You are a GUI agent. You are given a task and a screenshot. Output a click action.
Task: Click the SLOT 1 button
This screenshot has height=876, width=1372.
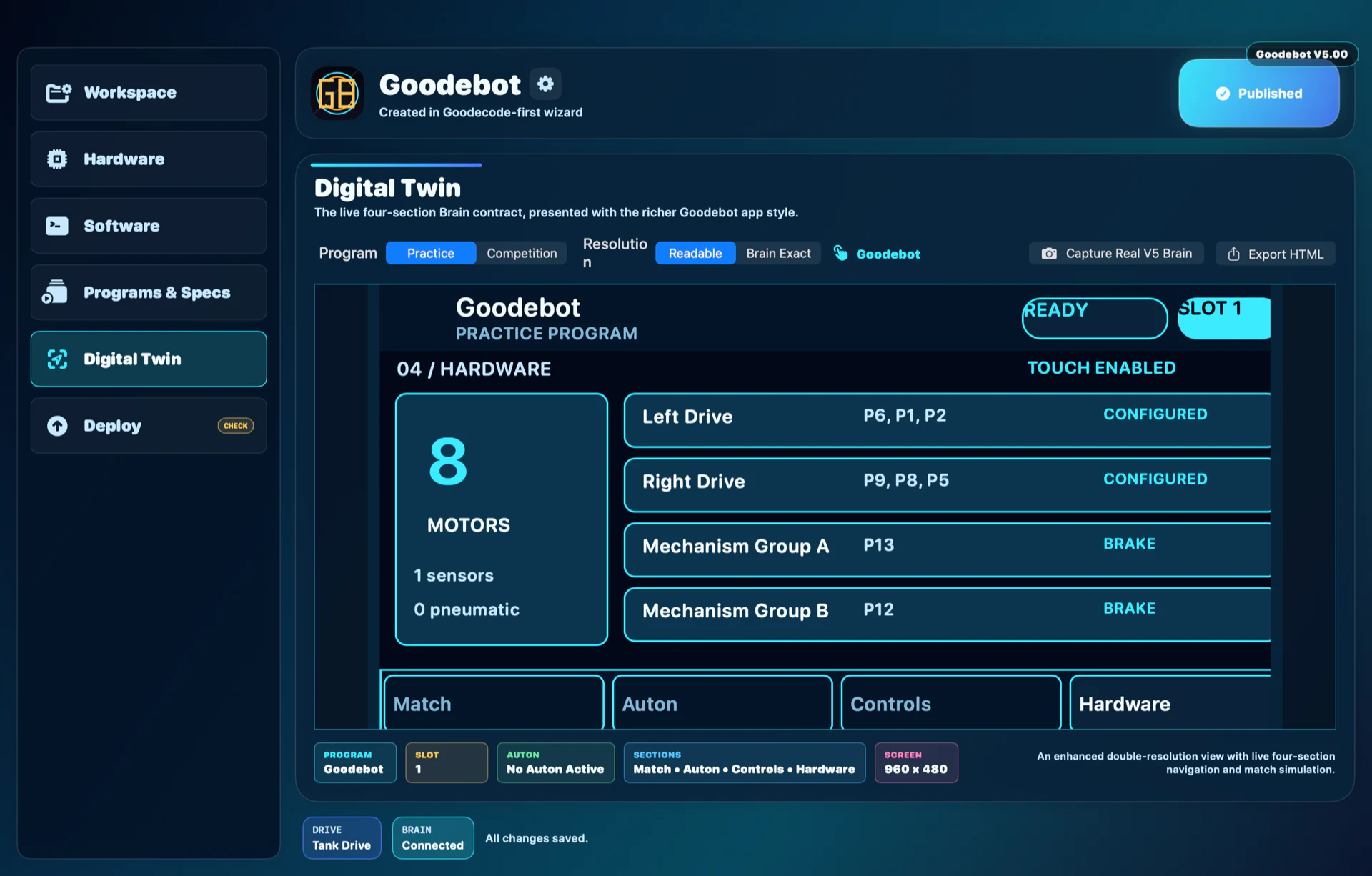coord(1224,318)
